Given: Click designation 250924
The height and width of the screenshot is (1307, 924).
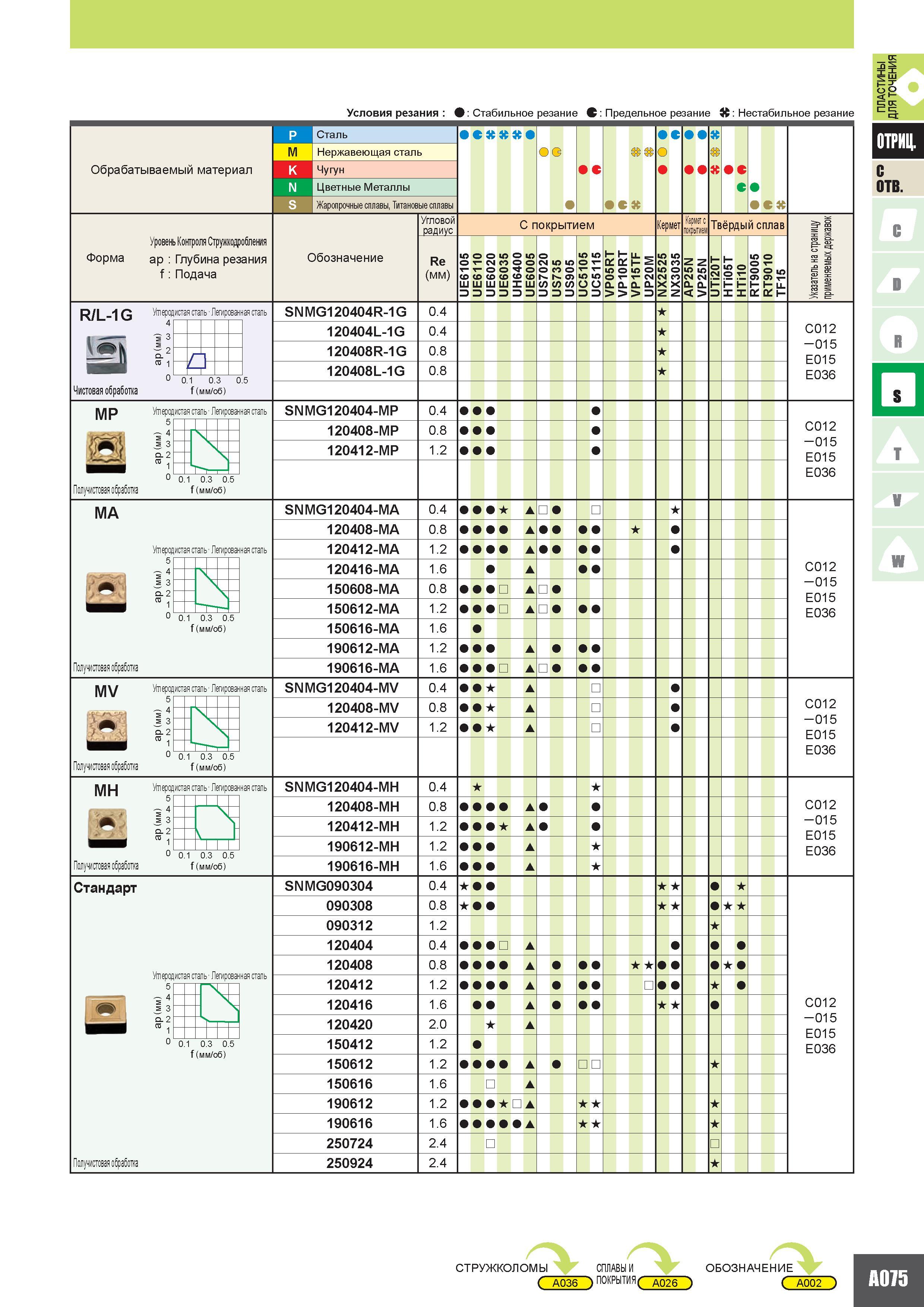Looking at the screenshot, I should point(349,1163).
